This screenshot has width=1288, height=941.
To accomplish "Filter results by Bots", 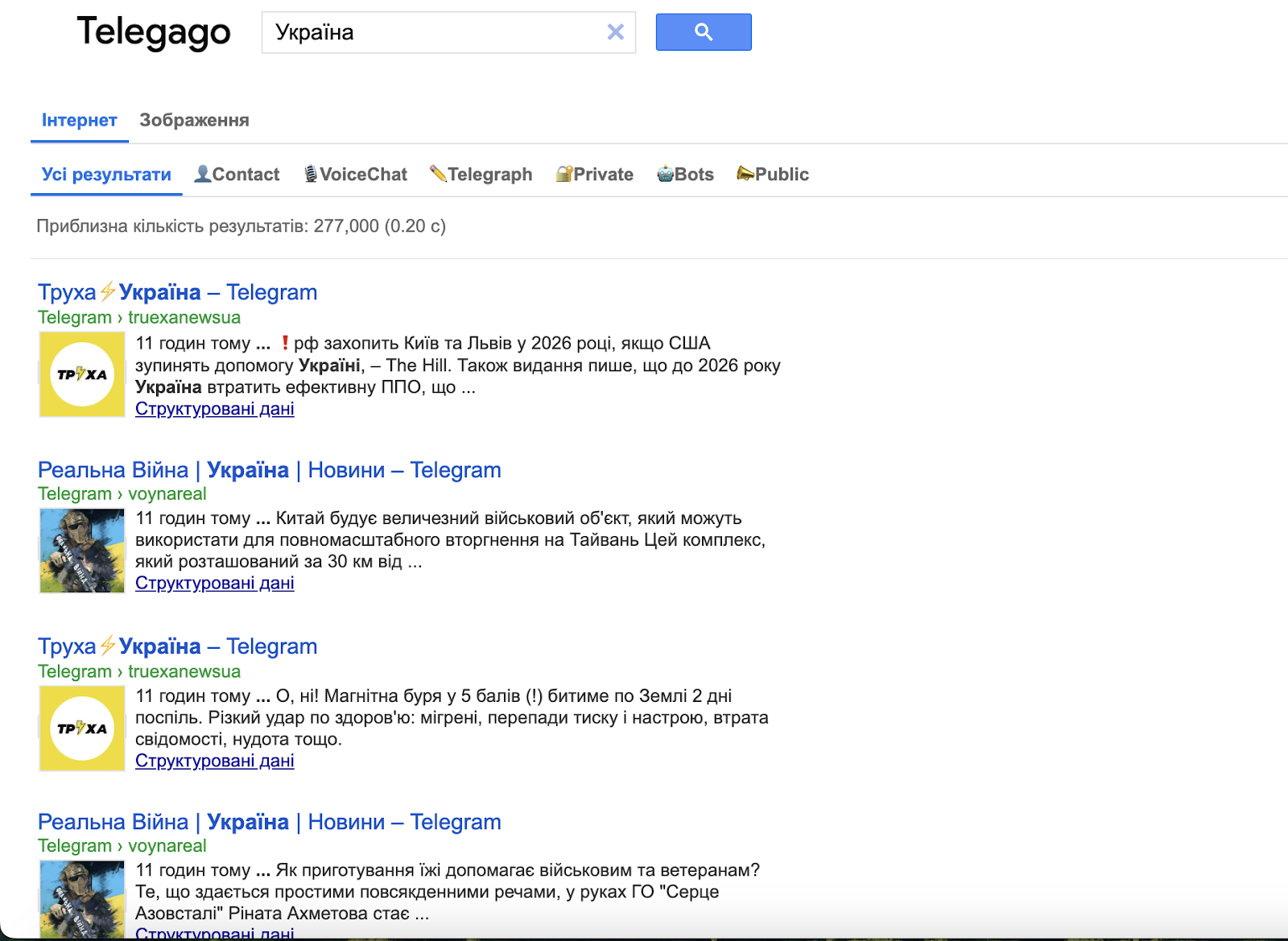I will tap(686, 175).
